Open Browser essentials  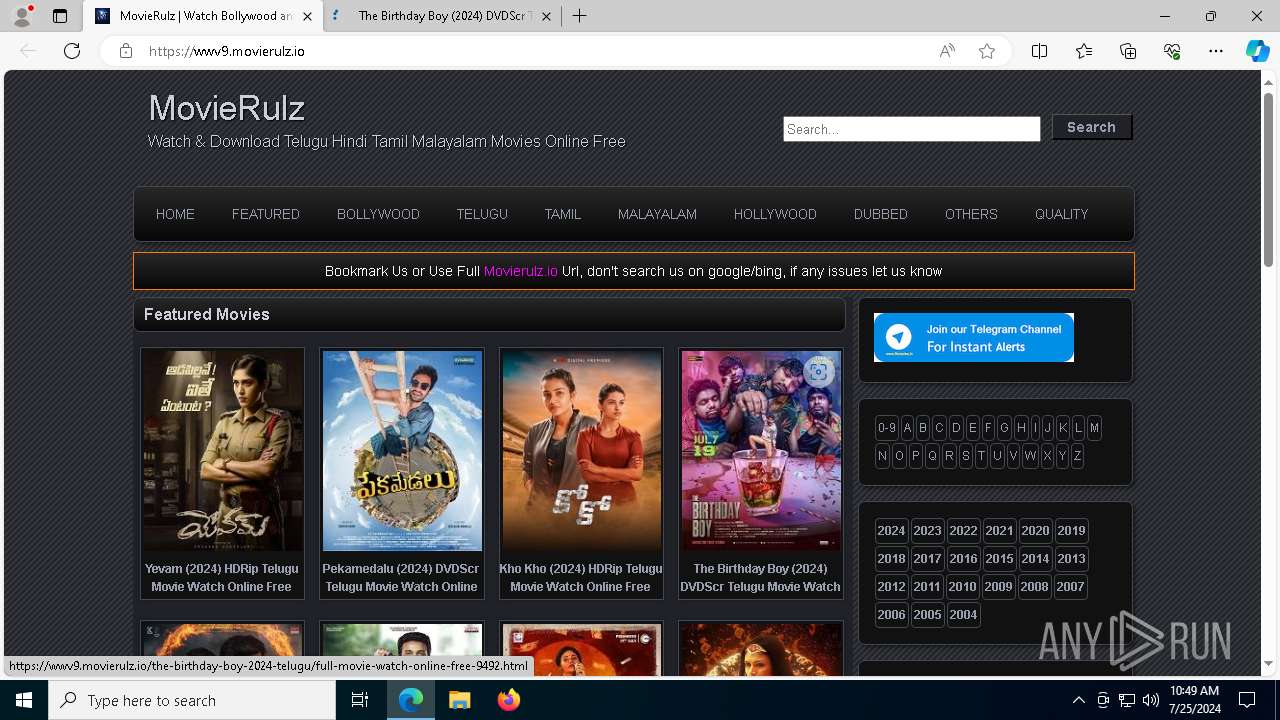[1172, 51]
